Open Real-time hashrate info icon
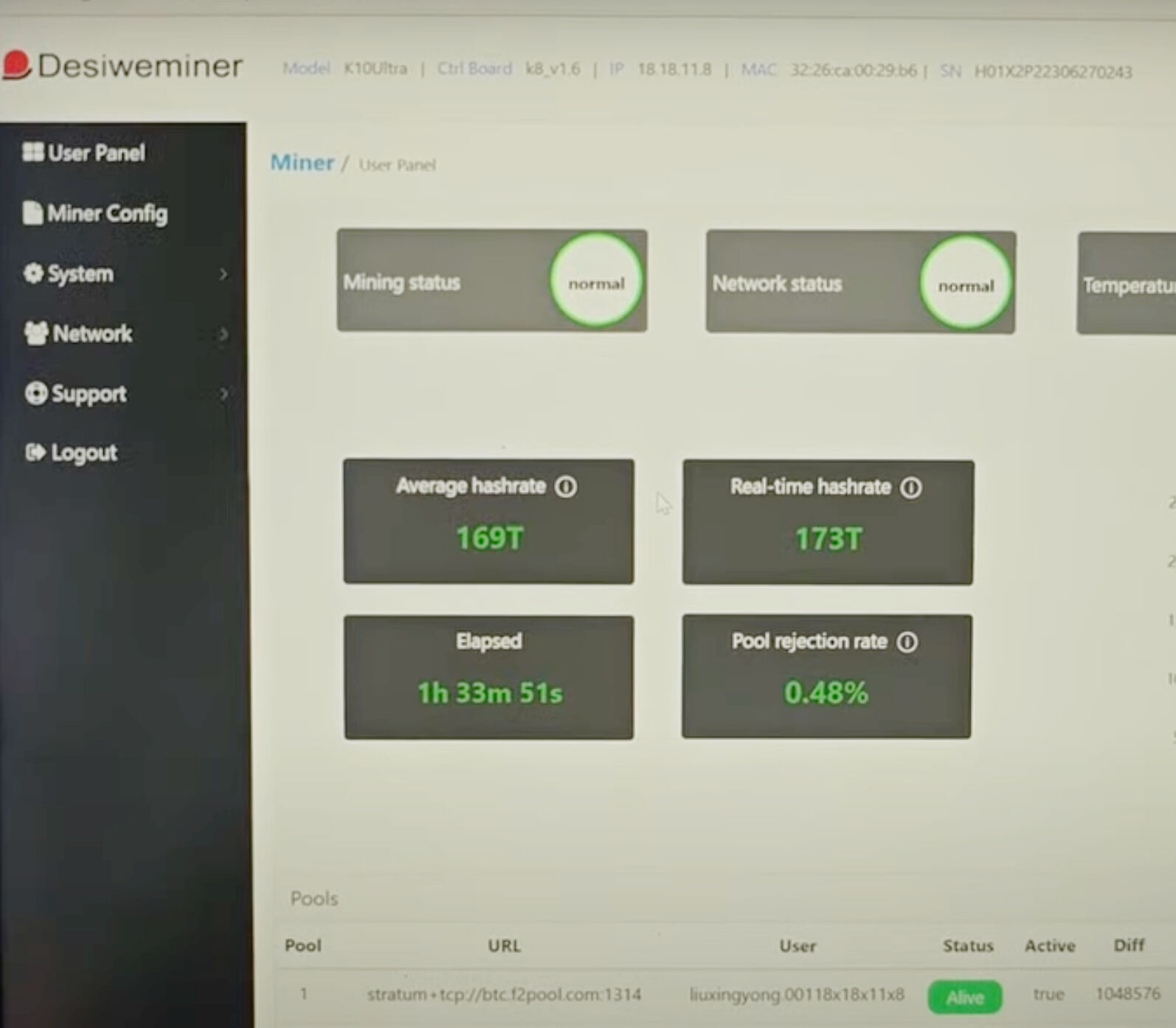 click(910, 487)
